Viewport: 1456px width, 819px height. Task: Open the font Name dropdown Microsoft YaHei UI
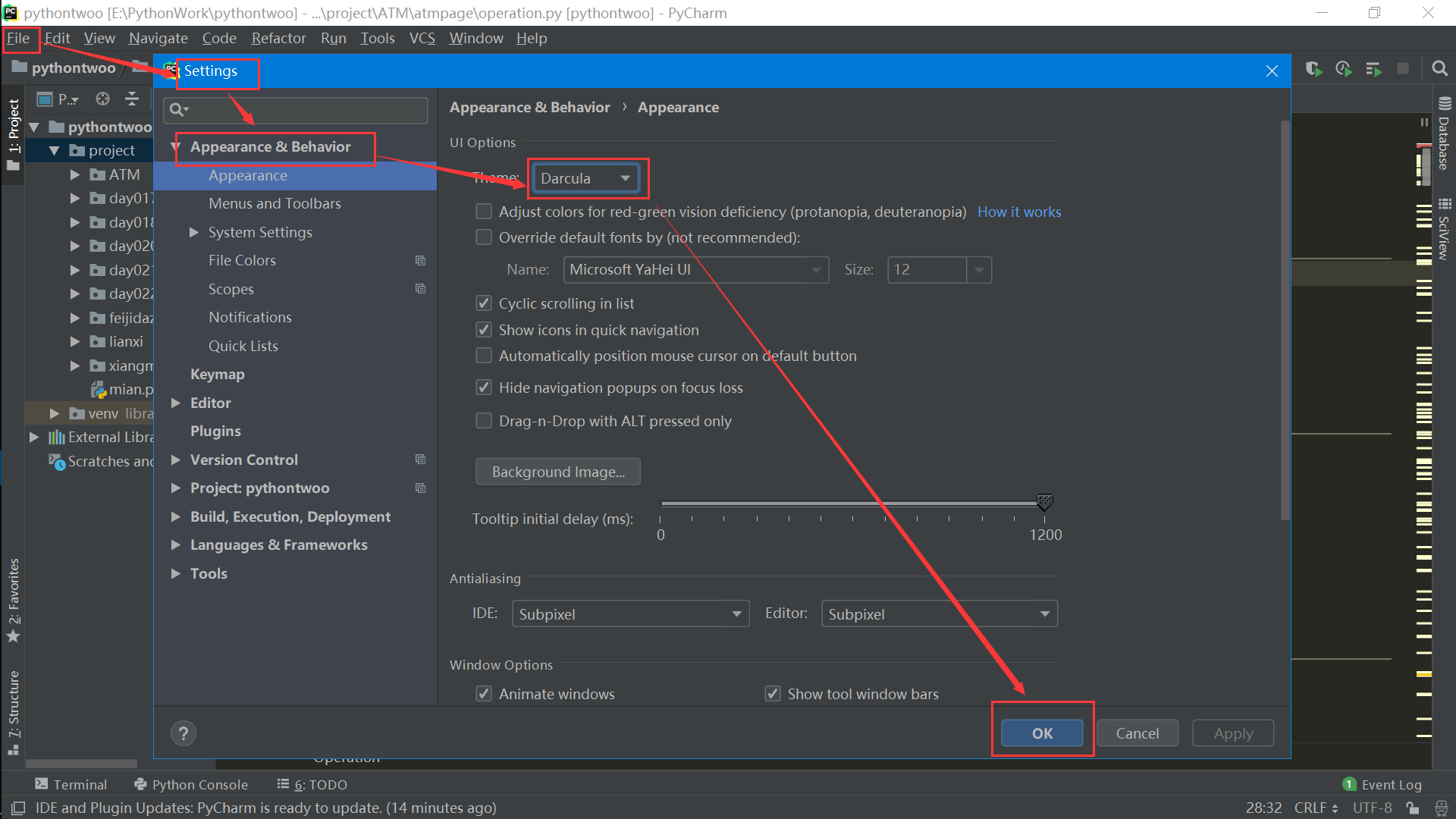click(695, 270)
